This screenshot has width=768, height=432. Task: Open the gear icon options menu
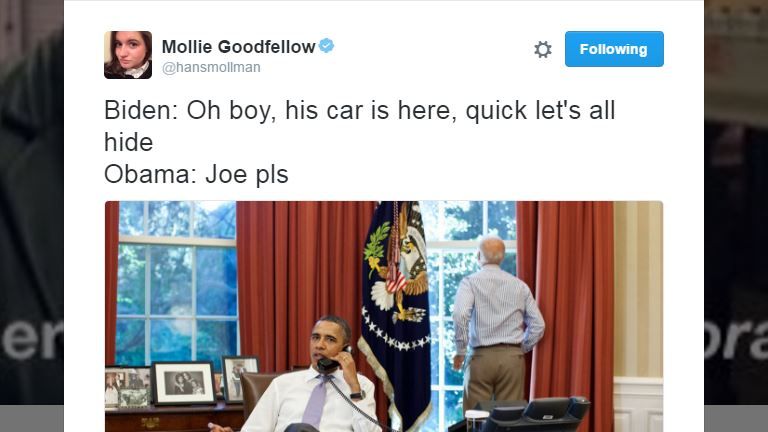(543, 49)
